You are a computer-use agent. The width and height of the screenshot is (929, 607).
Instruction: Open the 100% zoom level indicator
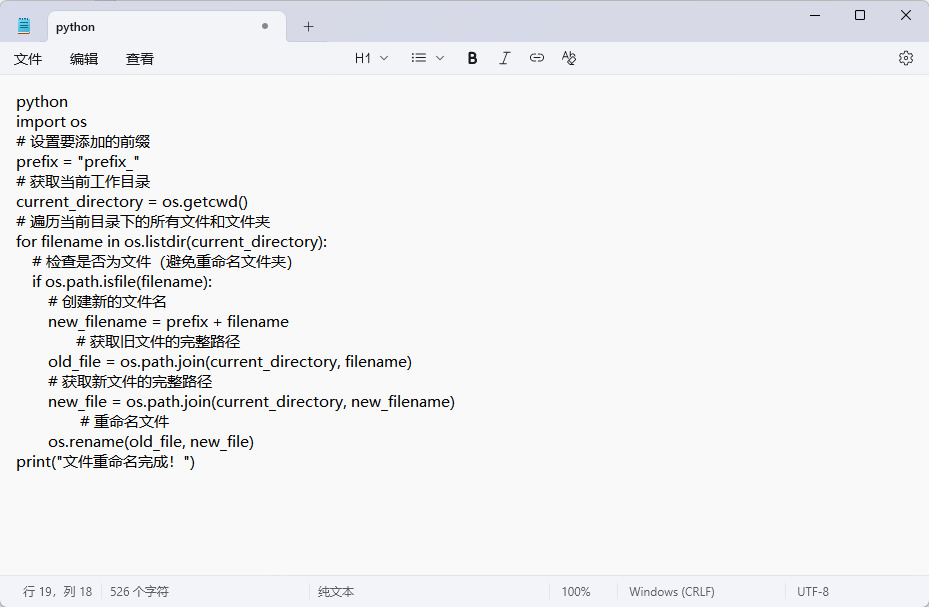(576, 592)
